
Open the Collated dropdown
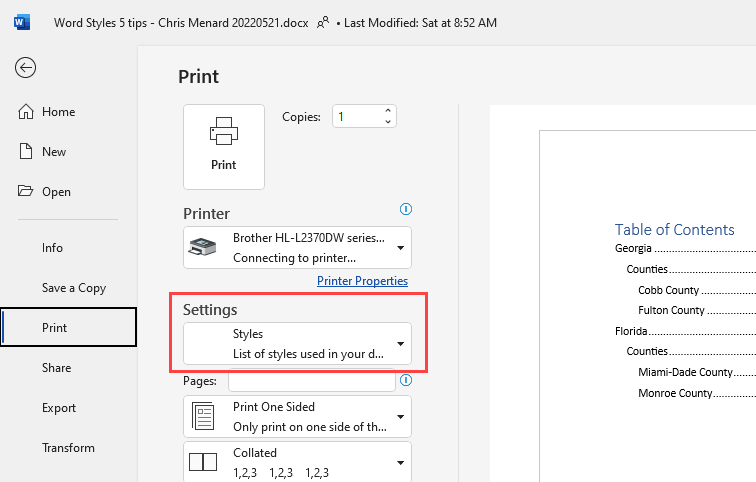coord(297,462)
